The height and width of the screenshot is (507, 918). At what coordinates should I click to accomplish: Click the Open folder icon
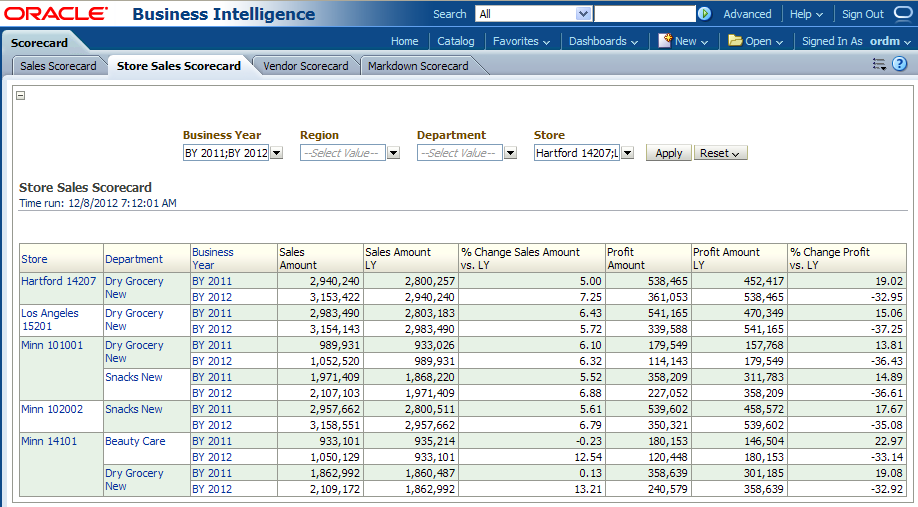click(735, 41)
